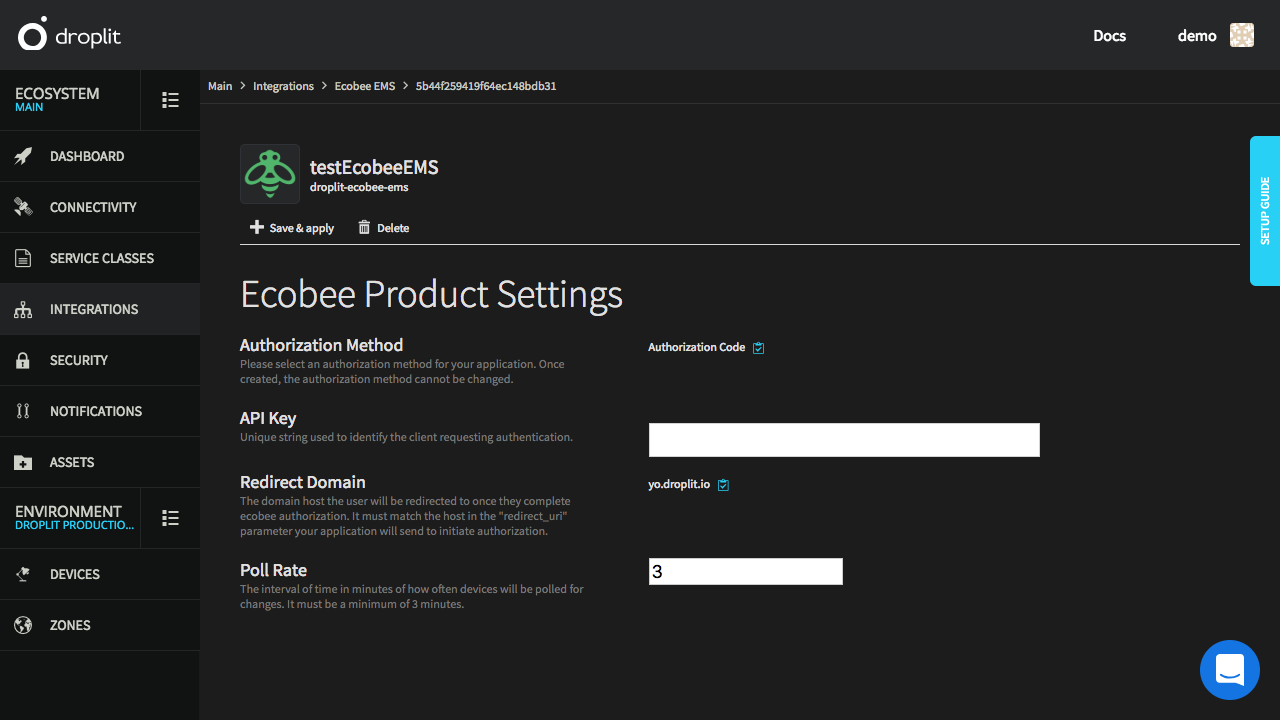The image size is (1280, 720).
Task: Click the Redirect Domain label
Action: coord(303,482)
